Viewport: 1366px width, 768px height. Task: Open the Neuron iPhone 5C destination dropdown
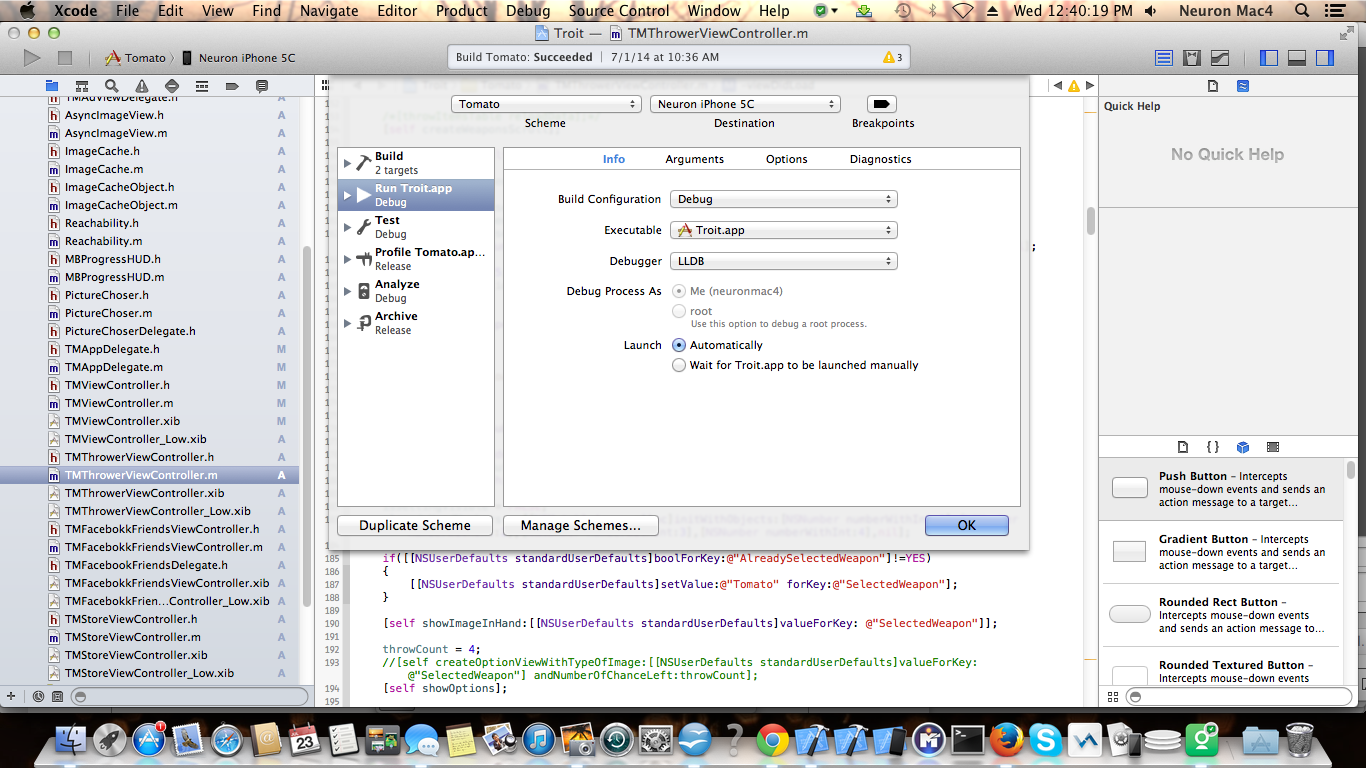click(745, 104)
